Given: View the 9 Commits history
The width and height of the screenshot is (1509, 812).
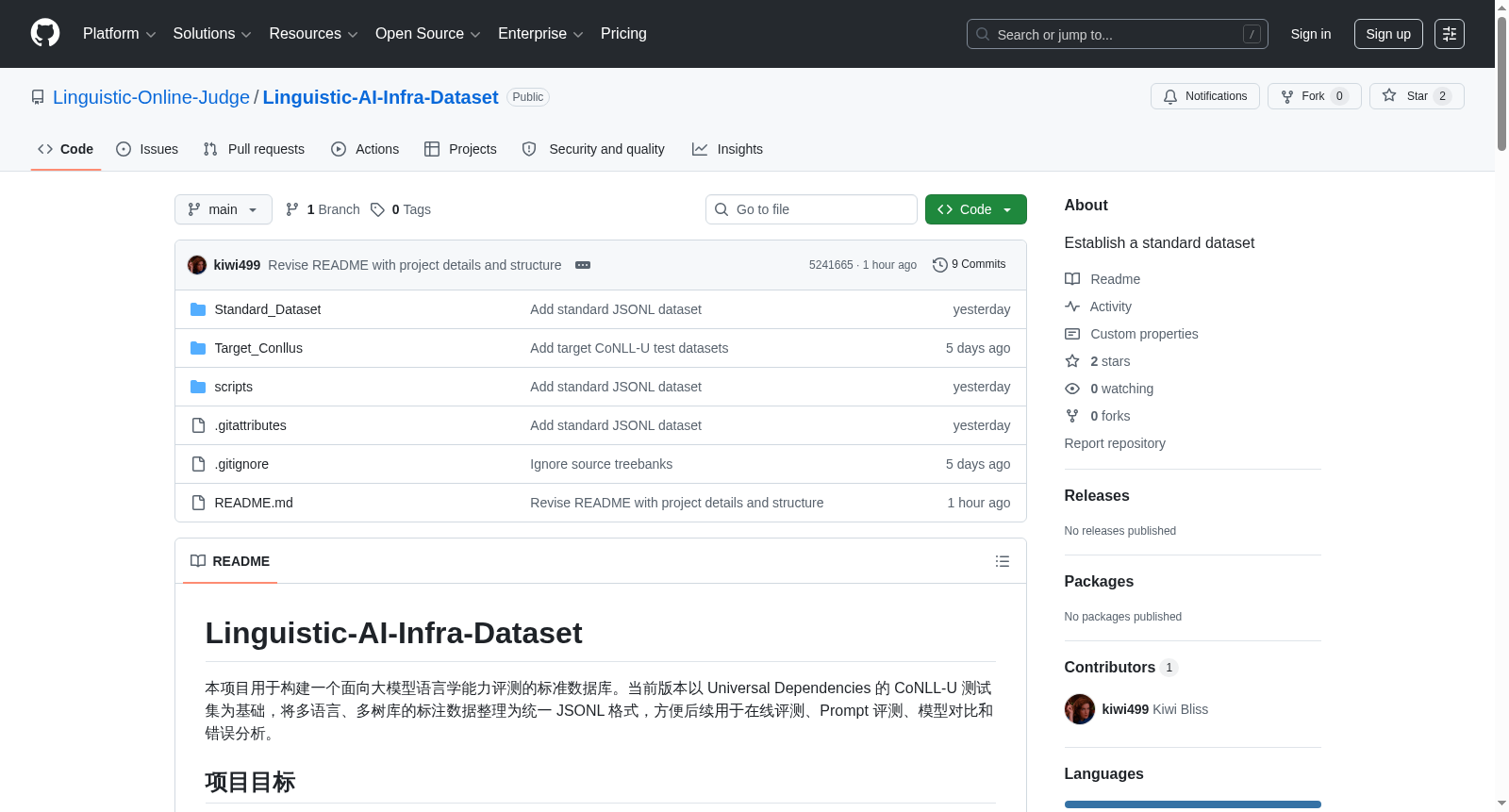Looking at the screenshot, I should (x=970, y=265).
